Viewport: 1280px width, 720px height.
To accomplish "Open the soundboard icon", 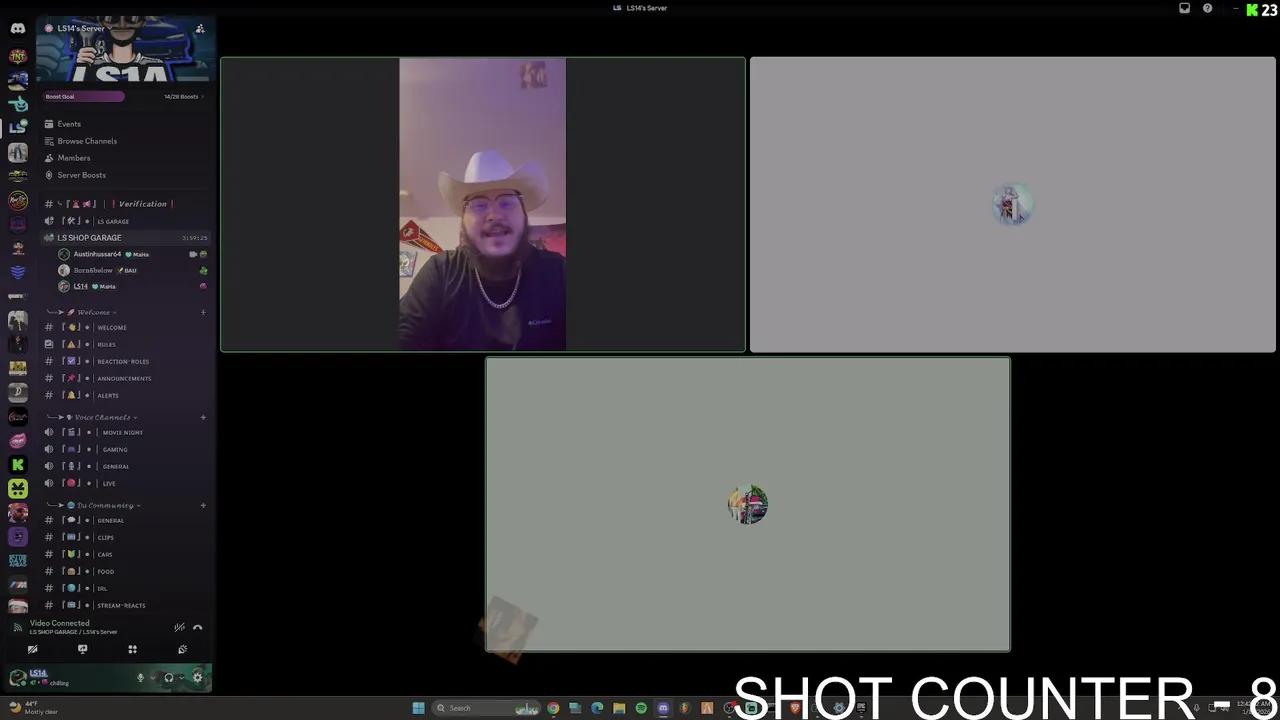I will (x=182, y=649).
